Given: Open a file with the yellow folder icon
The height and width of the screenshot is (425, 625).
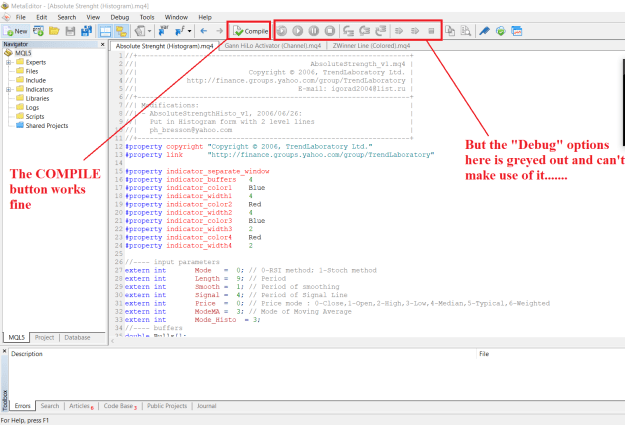Looking at the screenshot, I should (54, 31).
